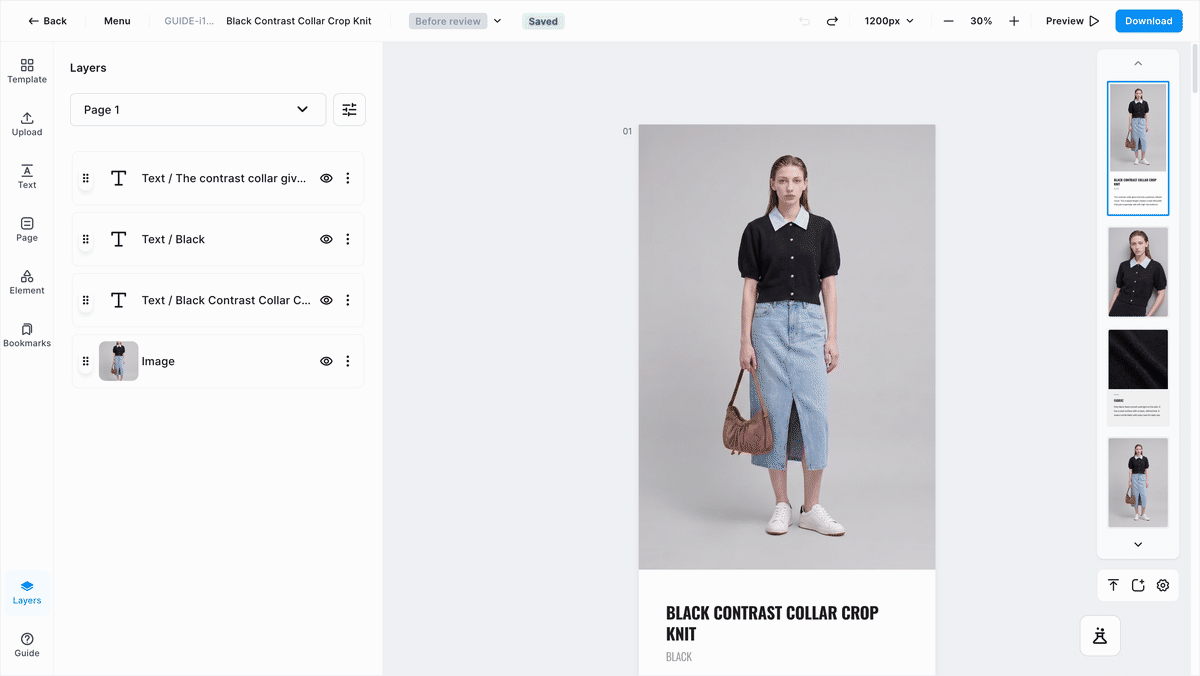
Task: Click the undo arrow icon
Action: coord(805,21)
